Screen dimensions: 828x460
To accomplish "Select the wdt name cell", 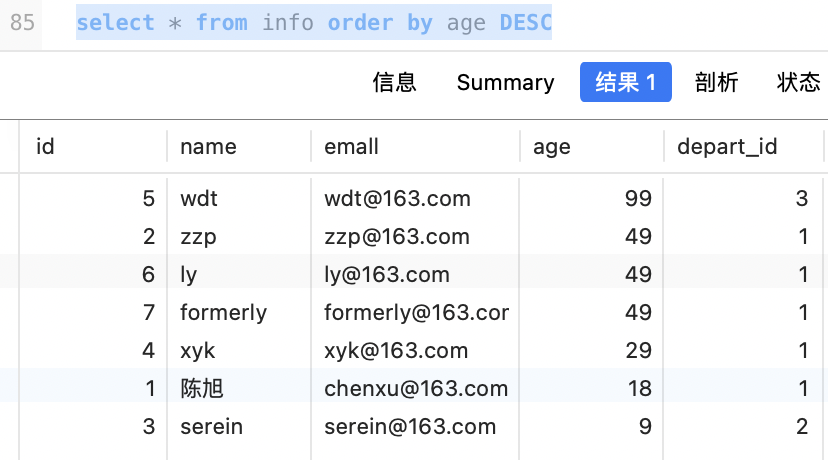I will [x=199, y=199].
